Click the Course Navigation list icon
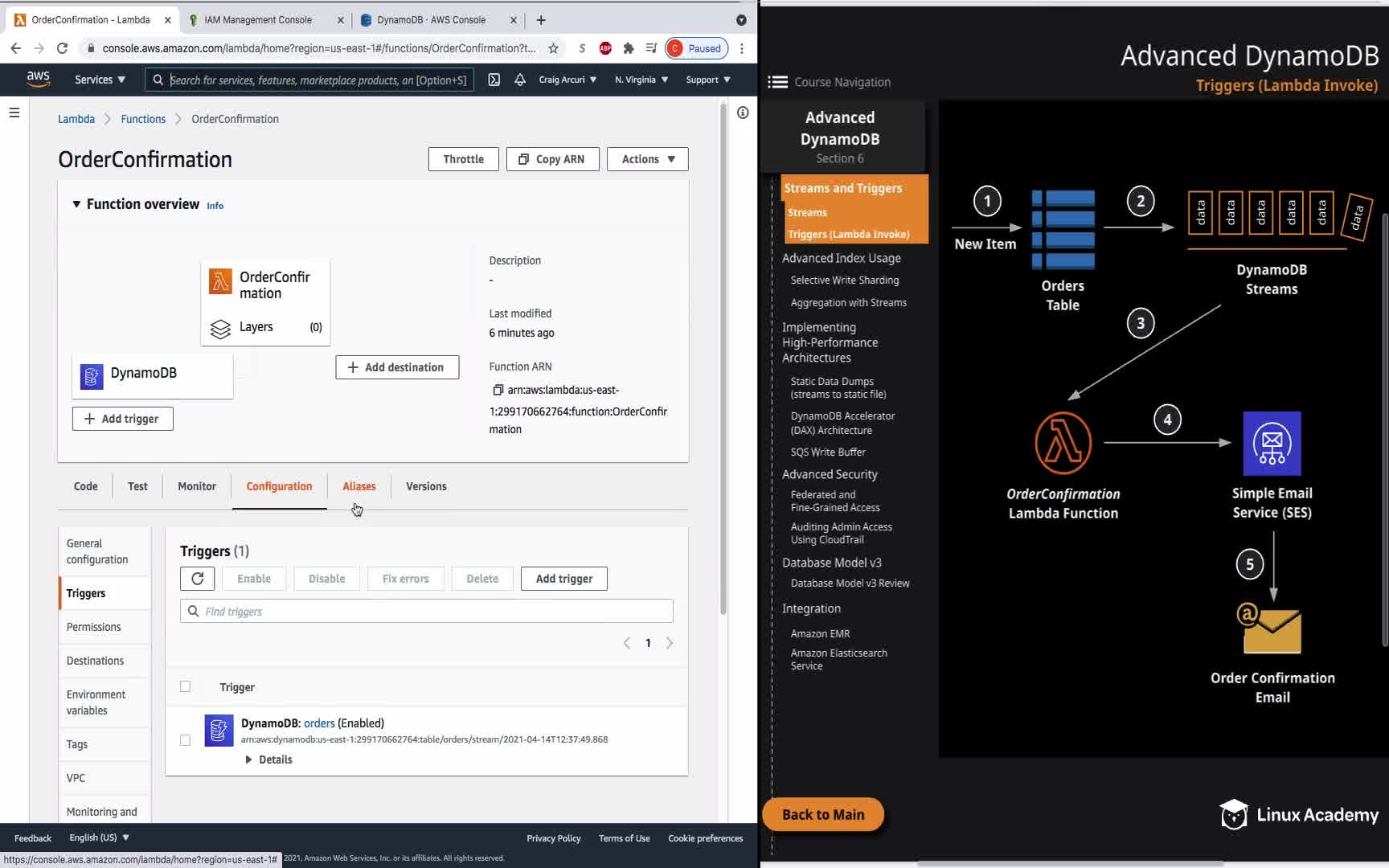The width and height of the screenshot is (1389, 868). coord(777,82)
